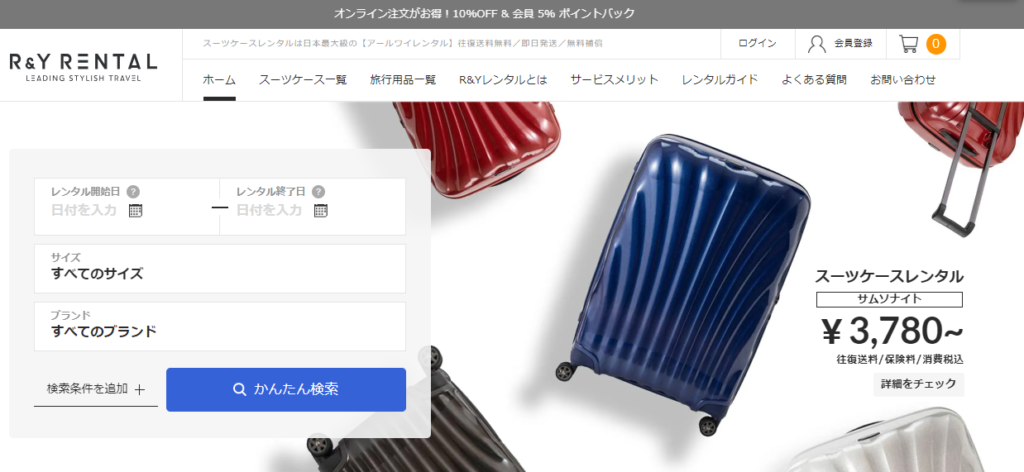Image resolution: width=1024 pixels, height=472 pixels.
Task: Click the 詳細をチェック button
Action: point(918,384)
